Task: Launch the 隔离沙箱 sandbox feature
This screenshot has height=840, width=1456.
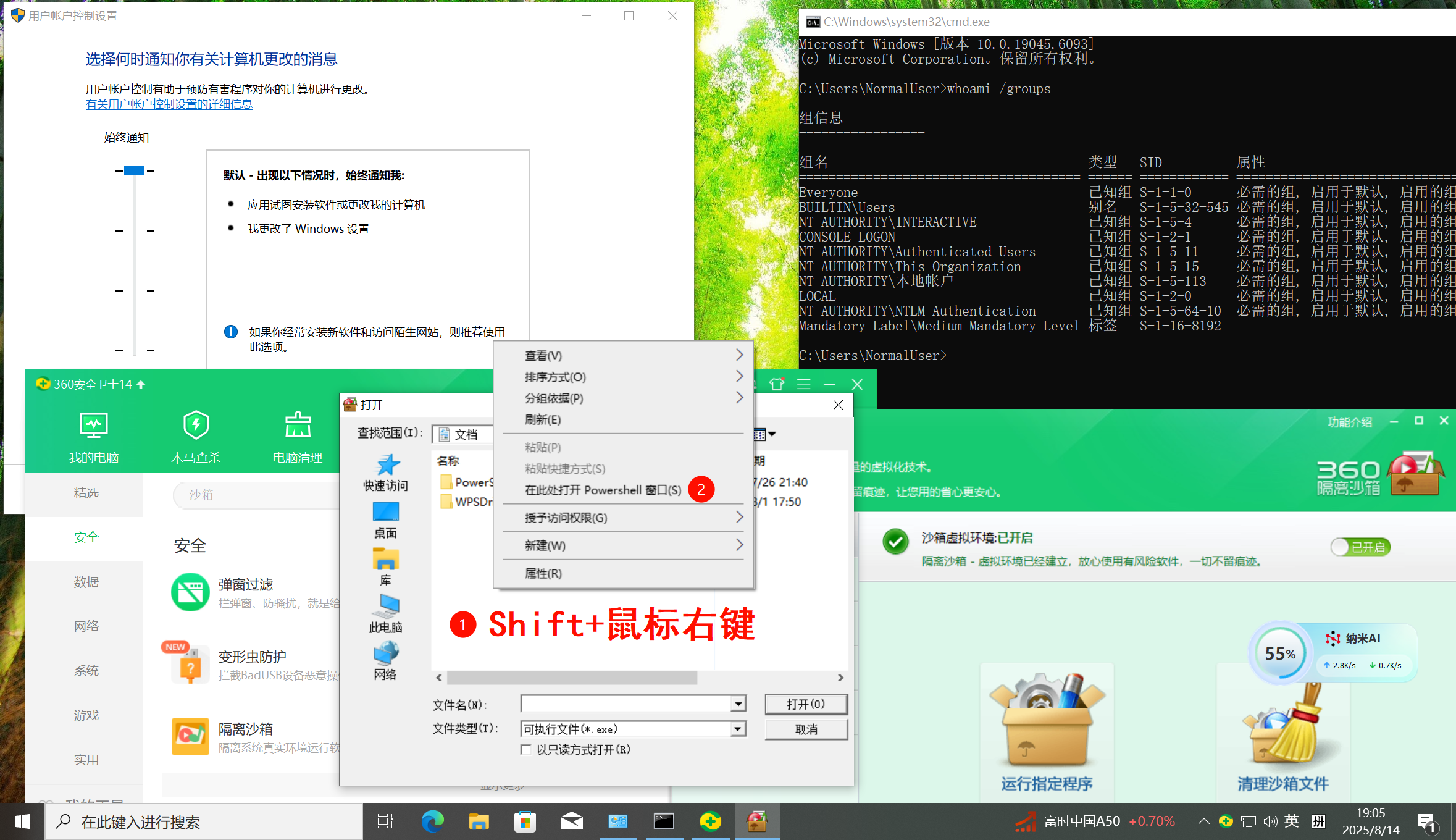Action: [x=248, y=729]
